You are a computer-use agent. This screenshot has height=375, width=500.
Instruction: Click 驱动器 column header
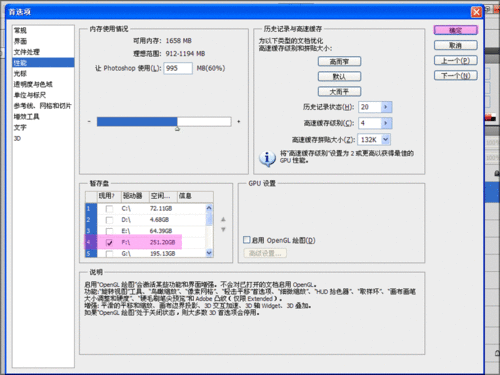coord(134,196)
